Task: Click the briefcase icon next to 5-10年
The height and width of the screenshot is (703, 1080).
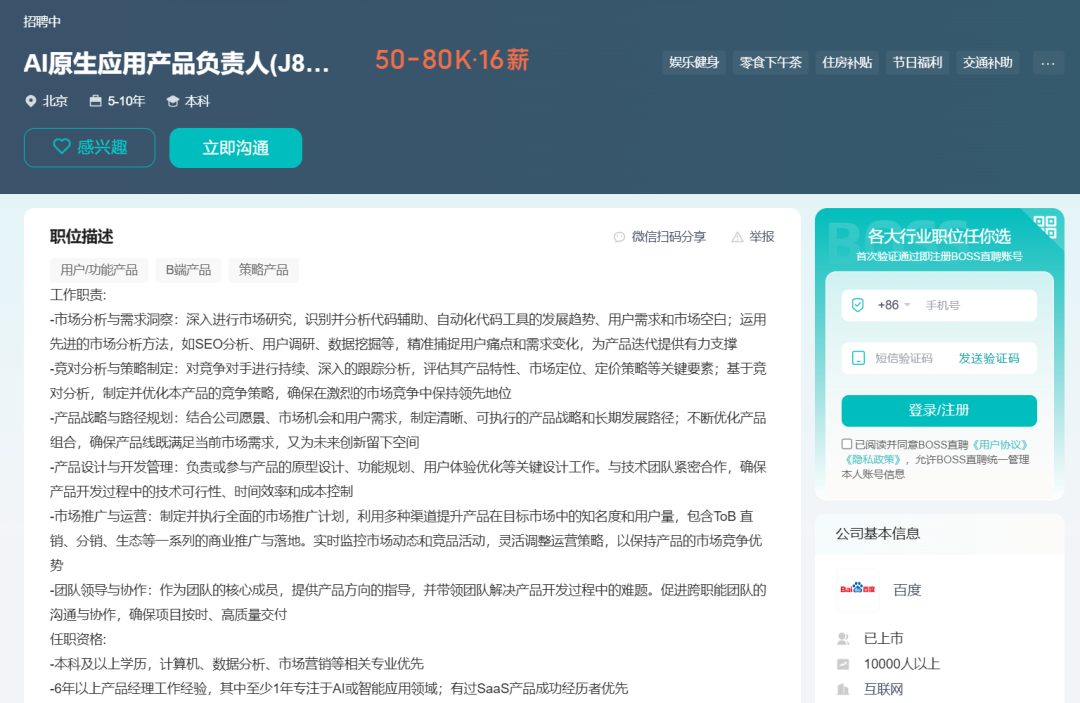Action: 96,101
